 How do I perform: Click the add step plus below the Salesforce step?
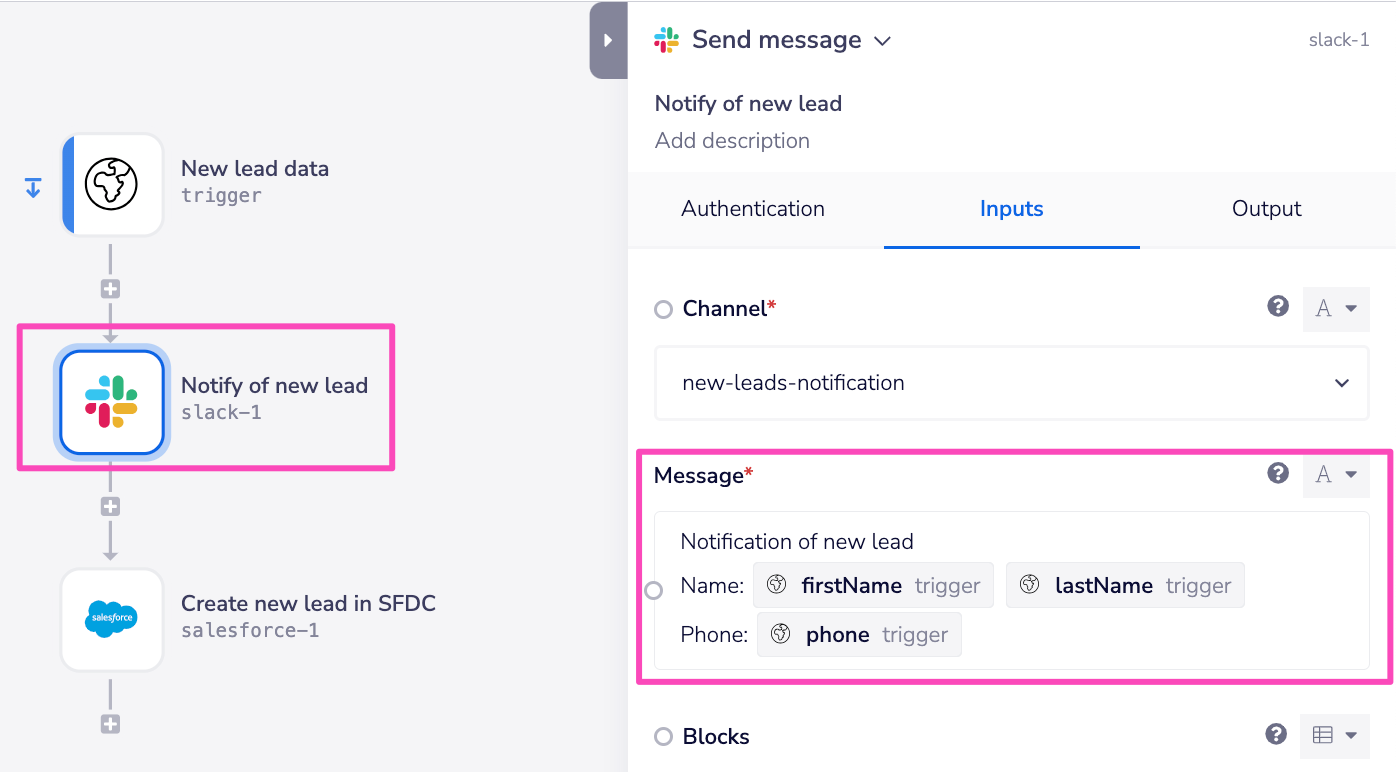(x=110, y=723)
